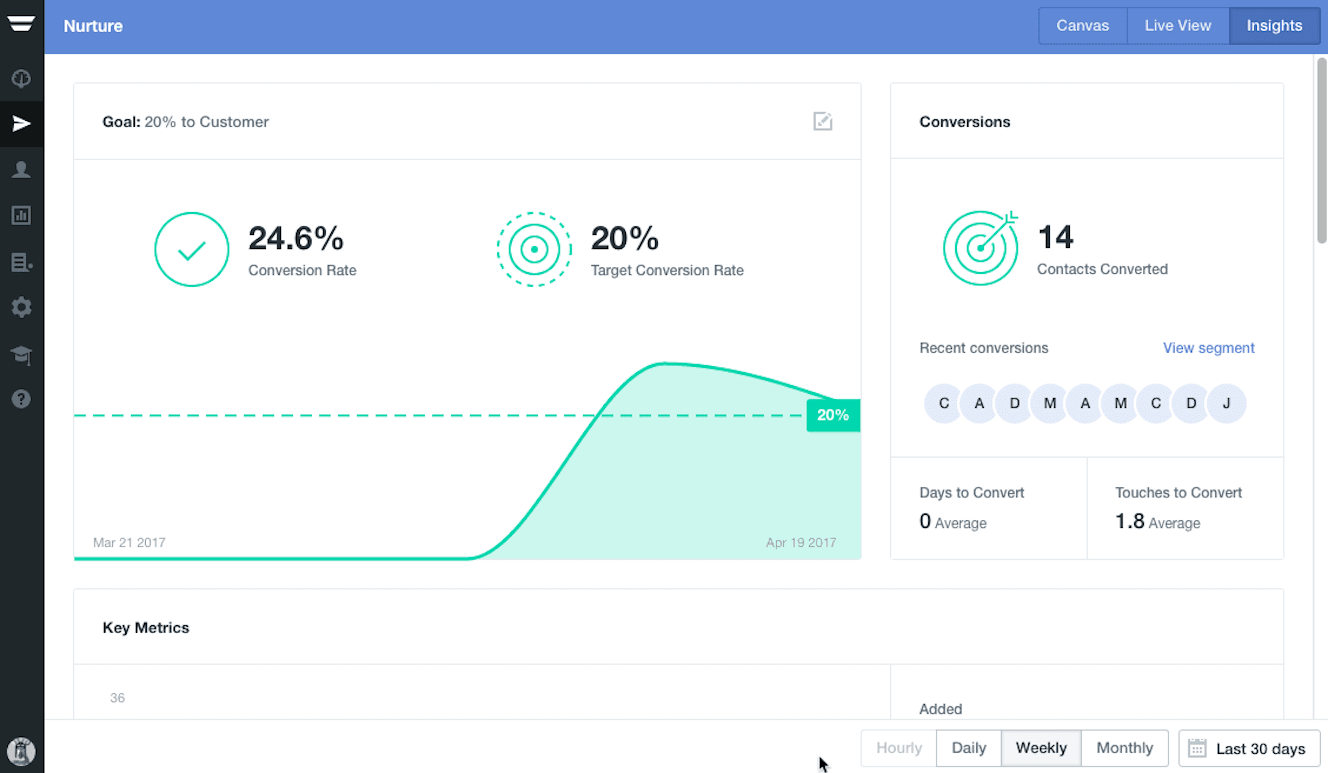Click the 36 axis value in Key Metrics
1328x773 pixels.
point(117,698)
